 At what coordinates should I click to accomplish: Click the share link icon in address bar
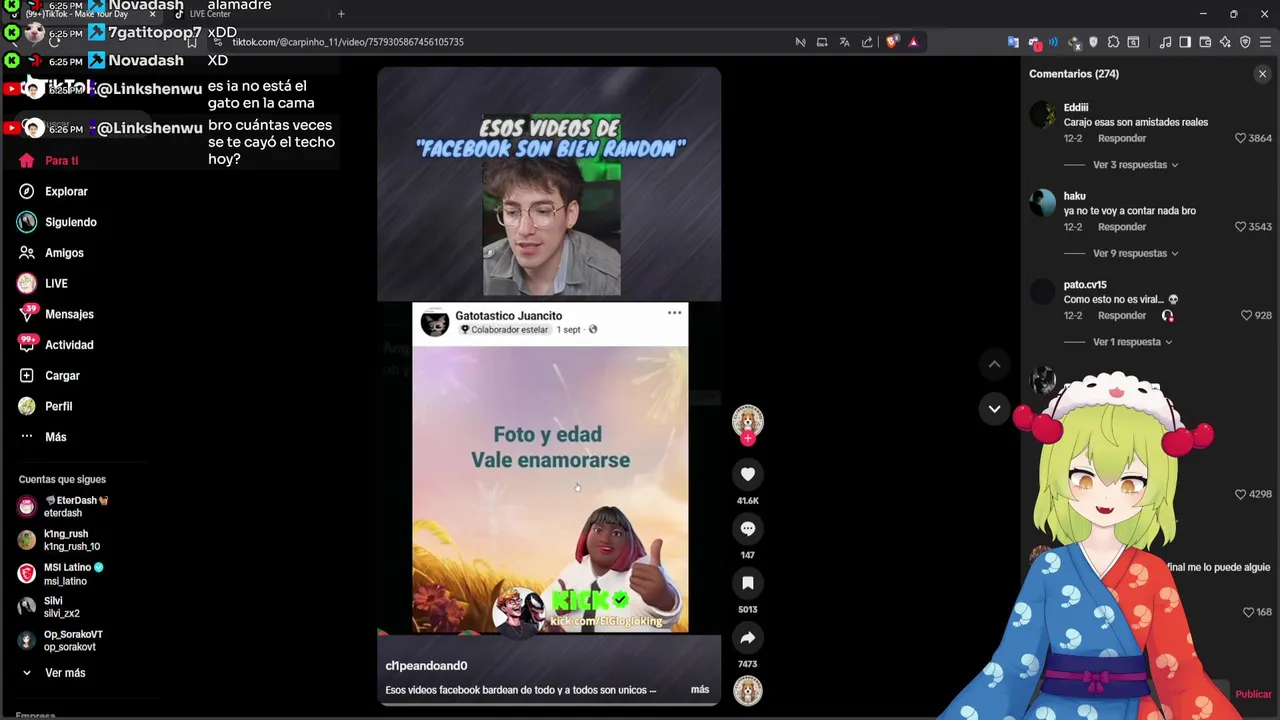[x=867, y=42]
